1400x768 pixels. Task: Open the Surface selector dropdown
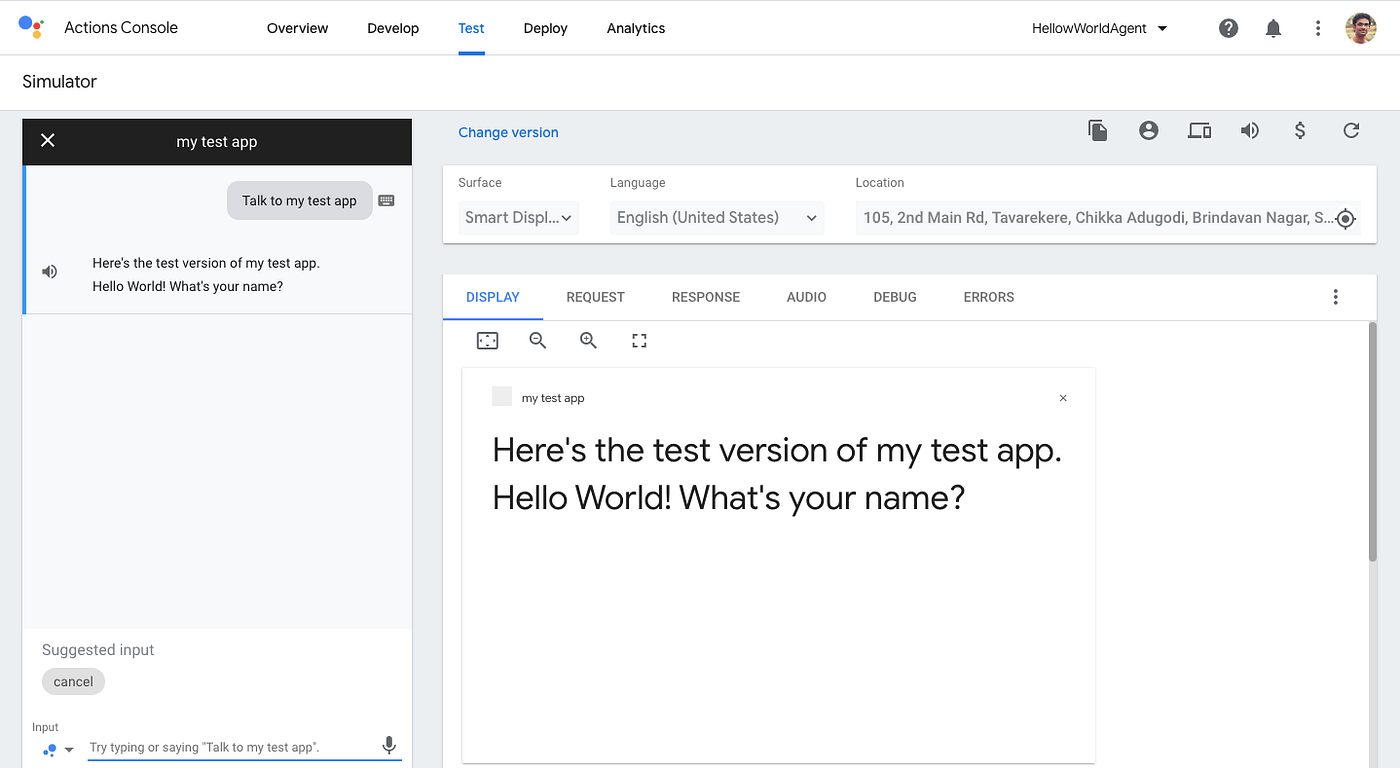pos(518,217)
